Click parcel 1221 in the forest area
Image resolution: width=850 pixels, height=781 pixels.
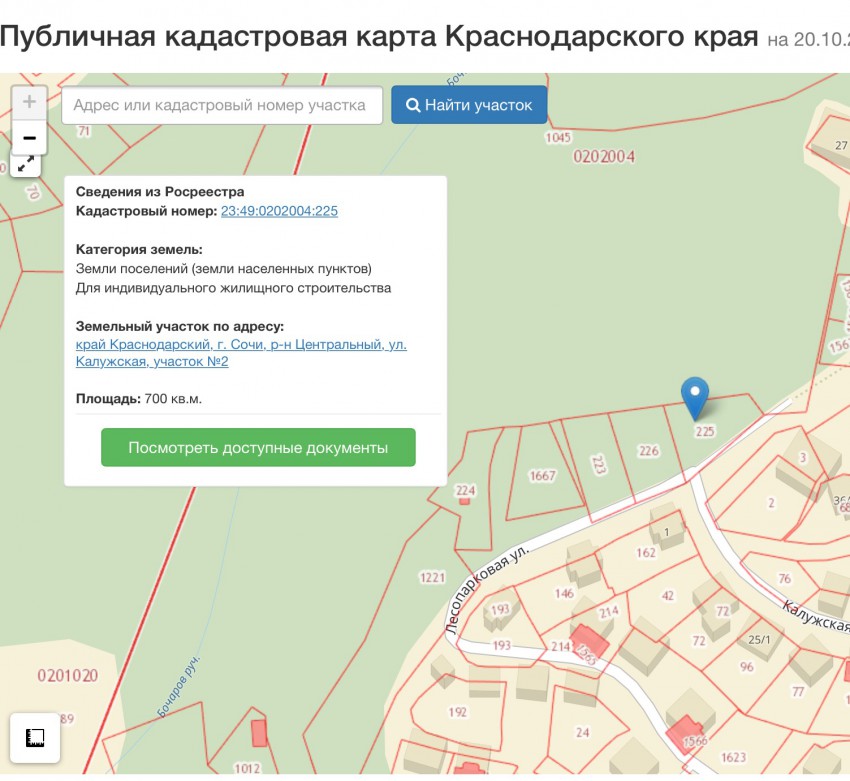click(x=432, y=577)
